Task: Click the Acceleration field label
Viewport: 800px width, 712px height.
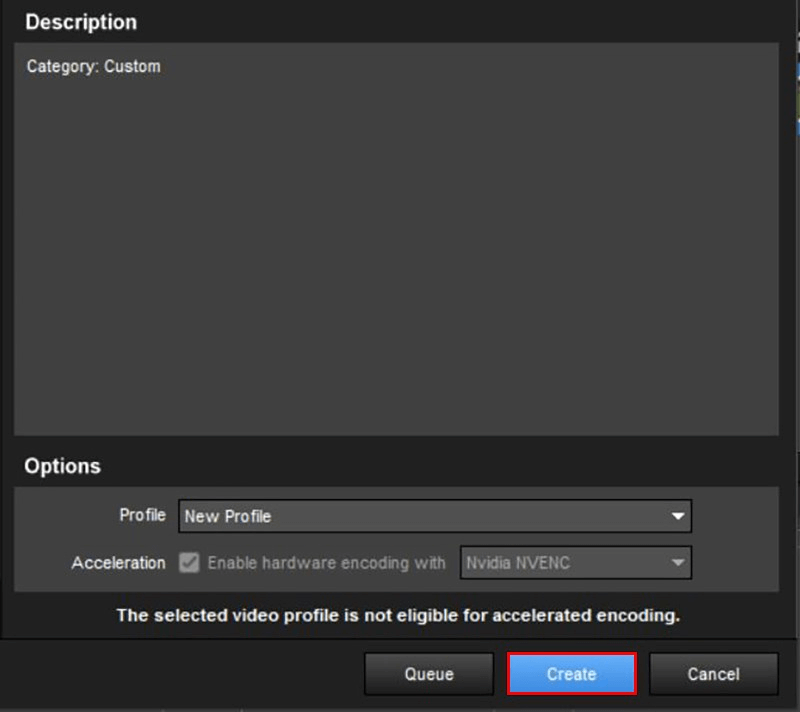Action: (118, 563)
